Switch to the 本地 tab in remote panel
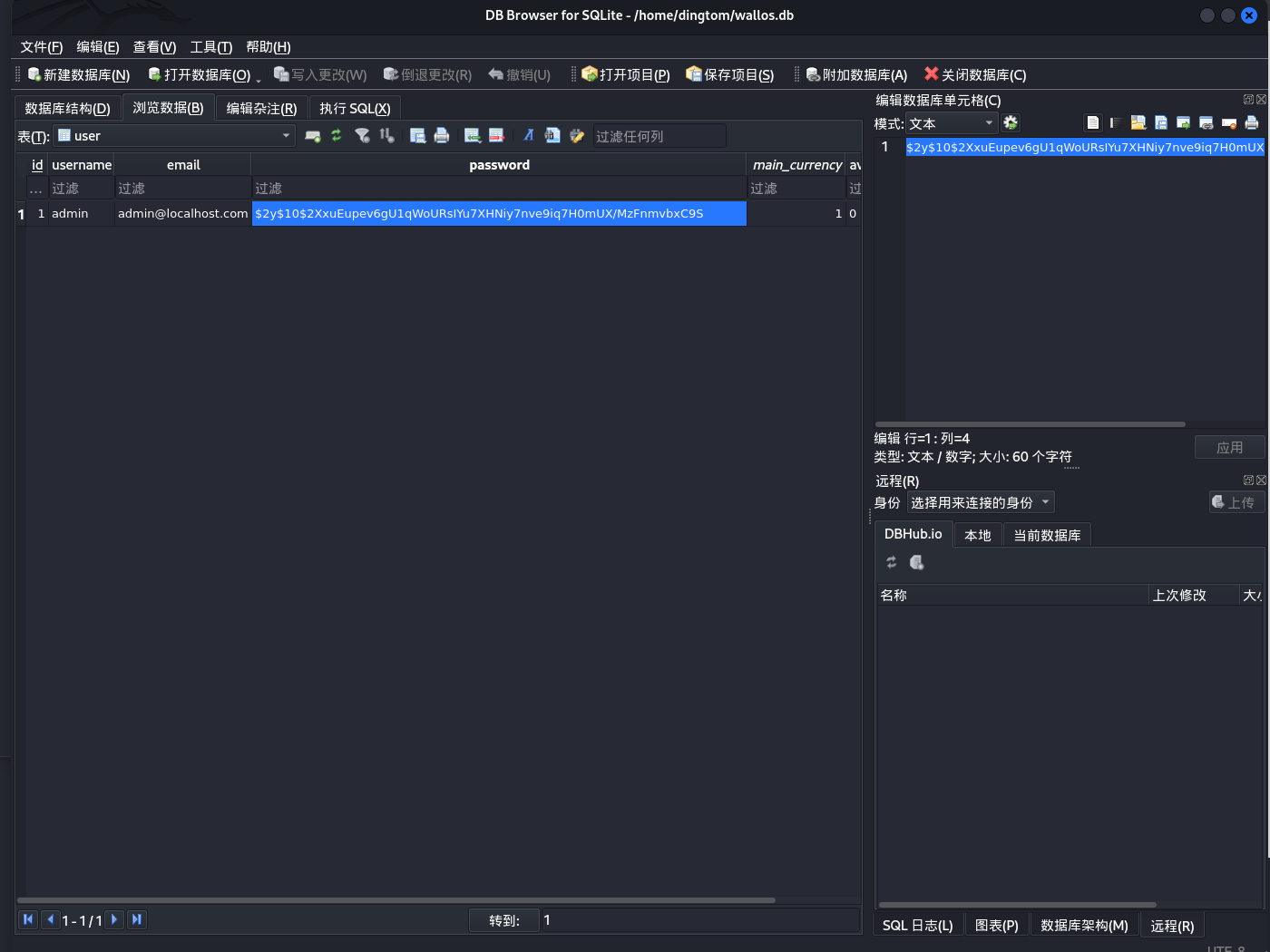This screenshot has height=952, width=1270. click(x=977, y=535)
